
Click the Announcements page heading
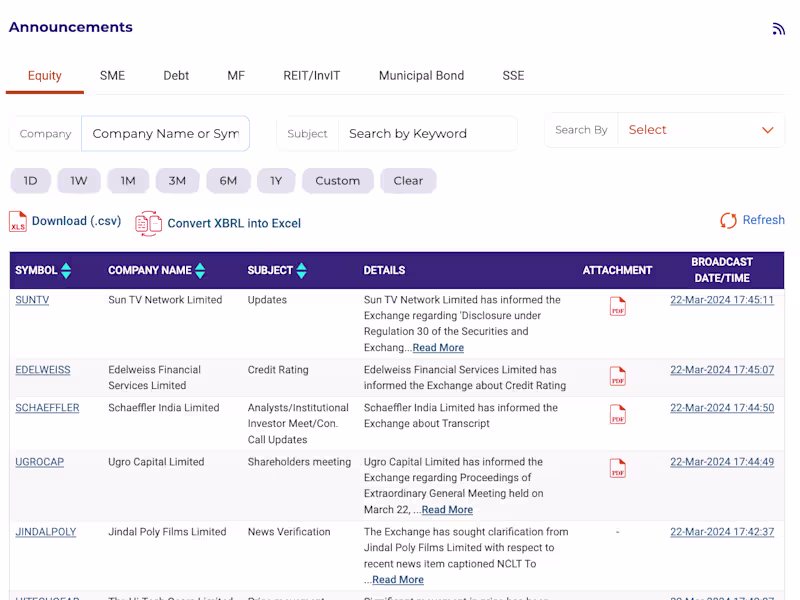(71, 27)
